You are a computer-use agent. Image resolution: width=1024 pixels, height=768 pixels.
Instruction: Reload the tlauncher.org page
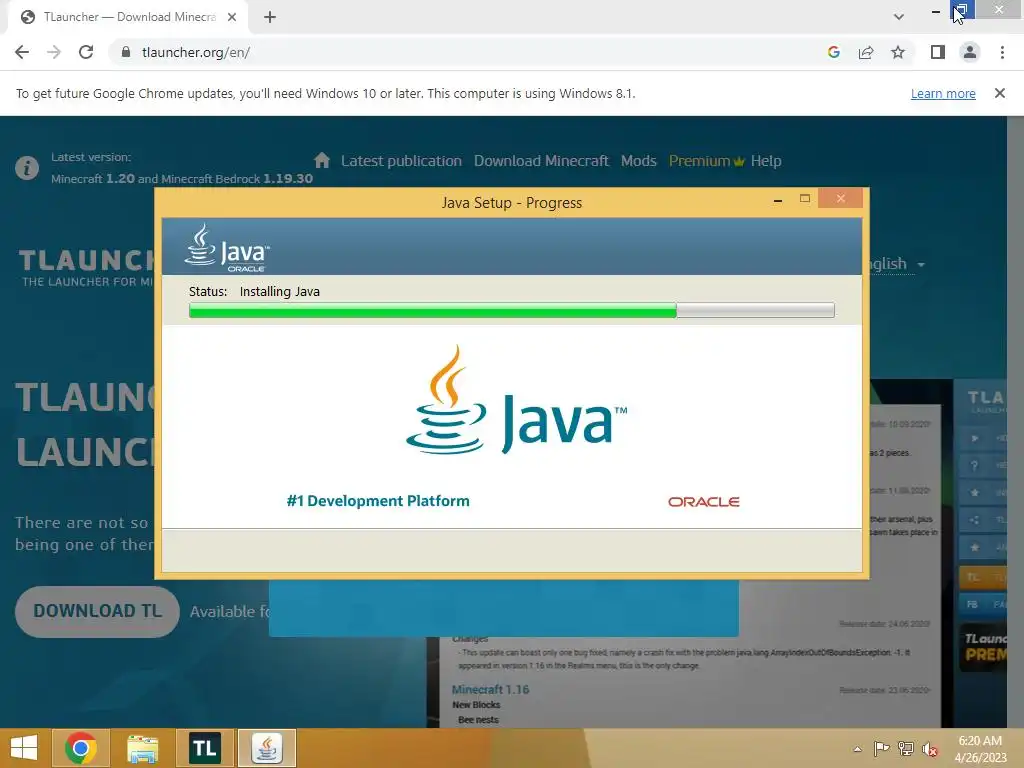pos(86,52)
